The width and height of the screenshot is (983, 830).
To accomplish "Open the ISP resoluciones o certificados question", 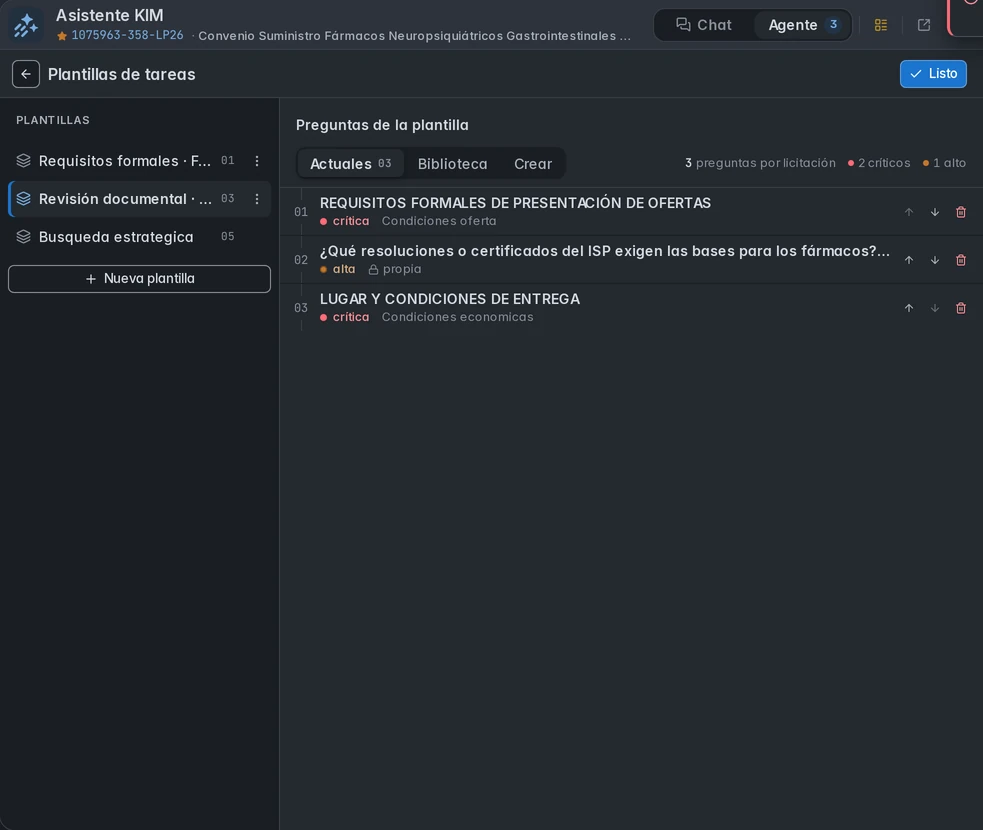I will [604, 251].
